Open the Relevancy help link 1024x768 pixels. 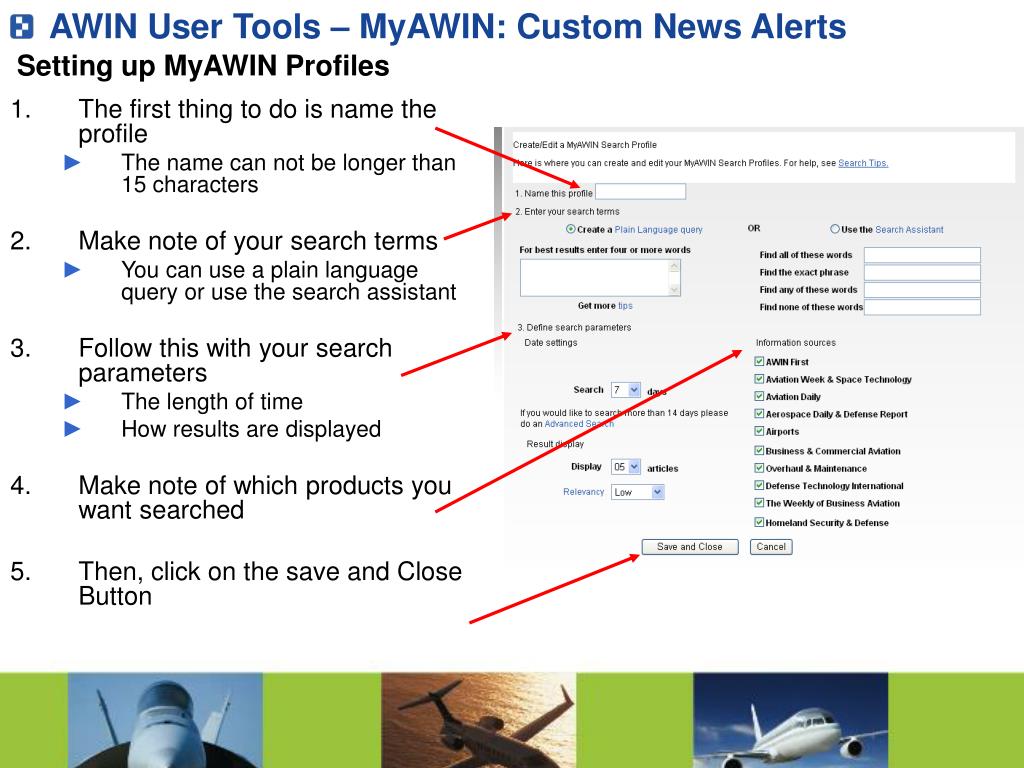point(583,492)
